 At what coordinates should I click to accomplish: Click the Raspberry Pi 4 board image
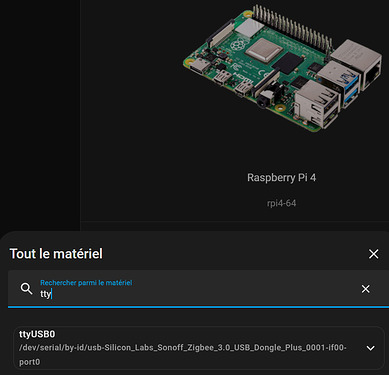[283, 68]
